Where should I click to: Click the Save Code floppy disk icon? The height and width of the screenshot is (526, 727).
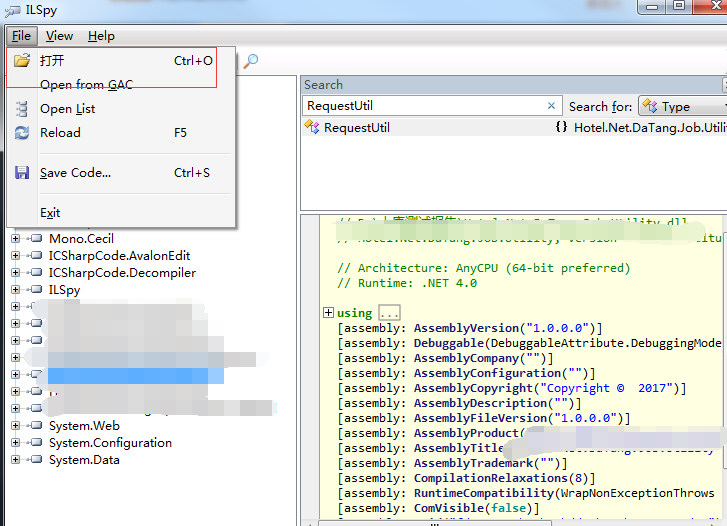click(x=22, y=173)
